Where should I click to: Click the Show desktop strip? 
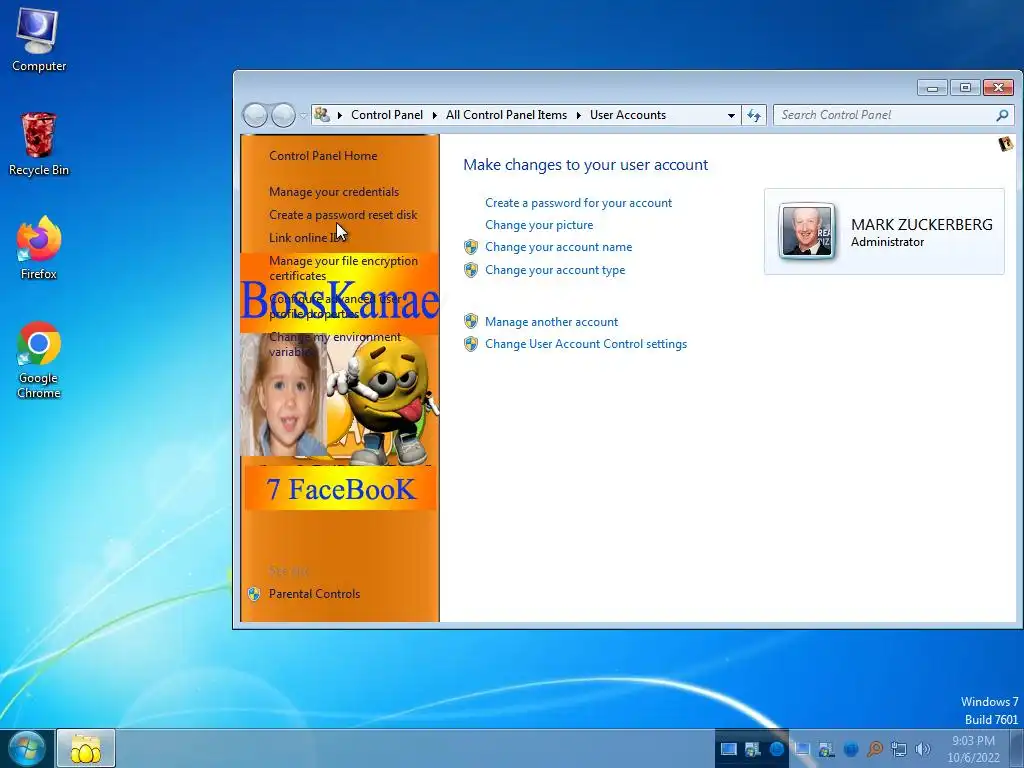point(1017,748)
